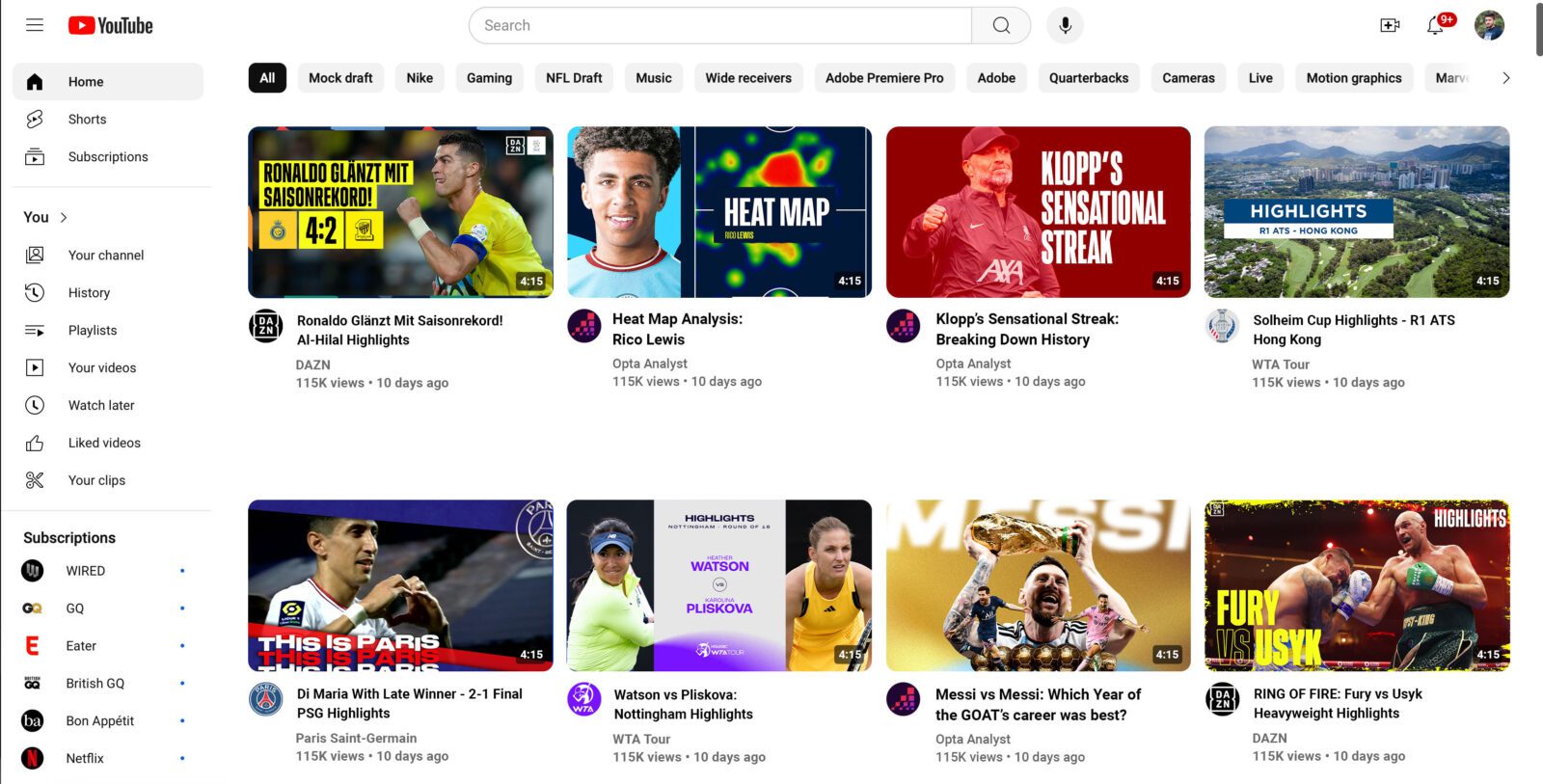Click DAZN avatar beside Ronaldo video
This screenshot has height=784, width=1543.
(x=266, y=327)
